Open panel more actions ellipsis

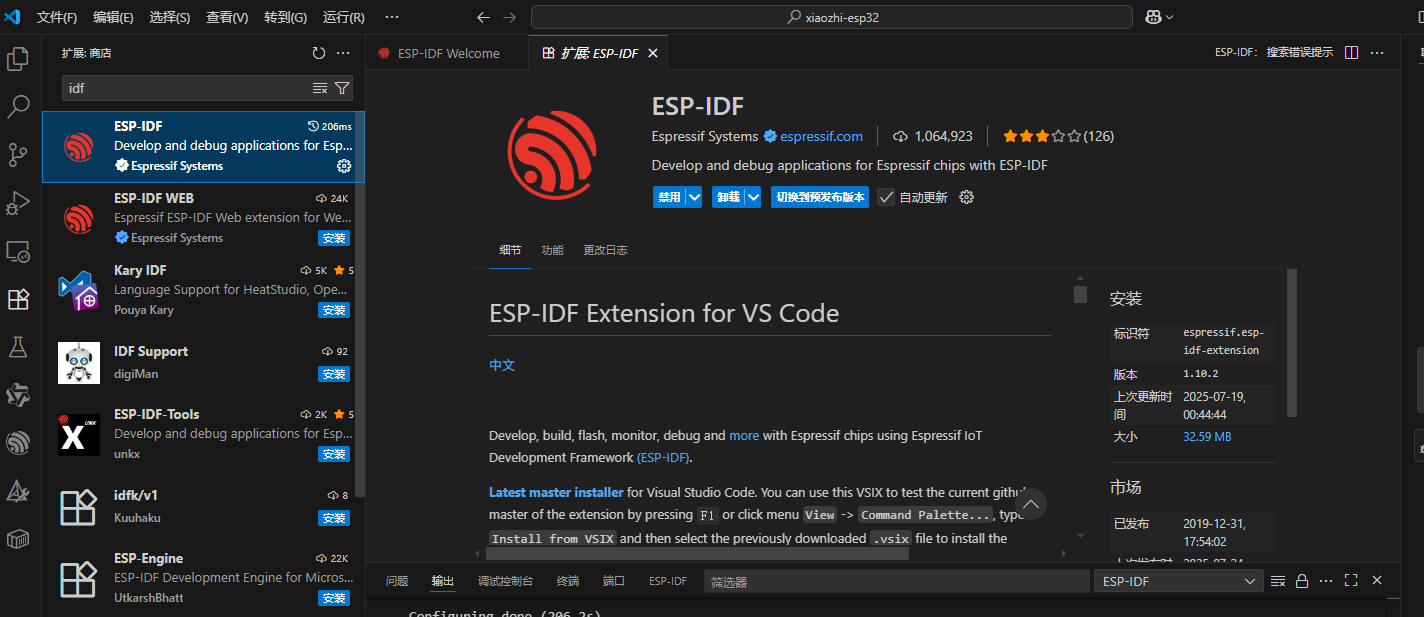[1326, 581]
